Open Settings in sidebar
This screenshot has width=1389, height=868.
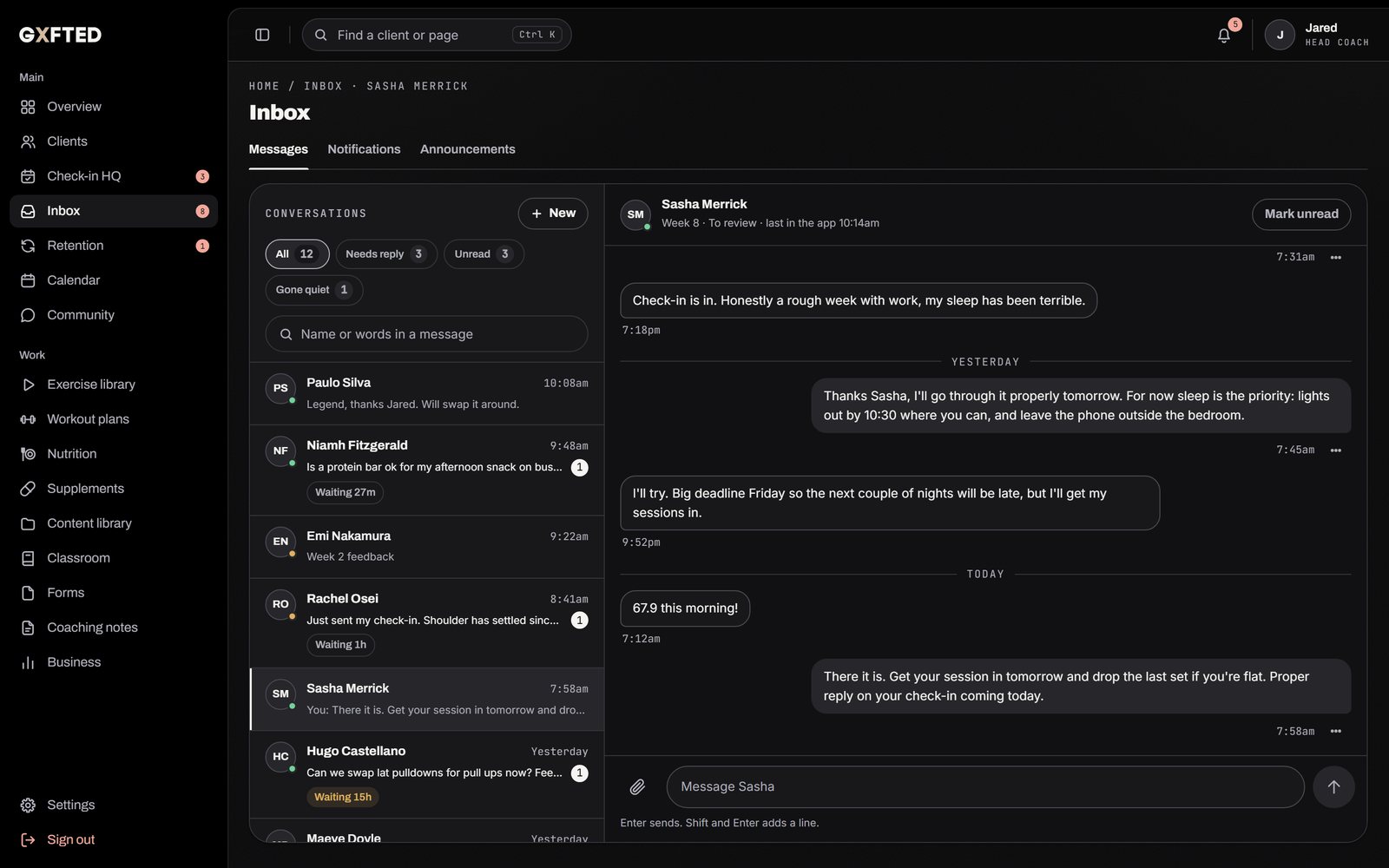click(114, 805)
